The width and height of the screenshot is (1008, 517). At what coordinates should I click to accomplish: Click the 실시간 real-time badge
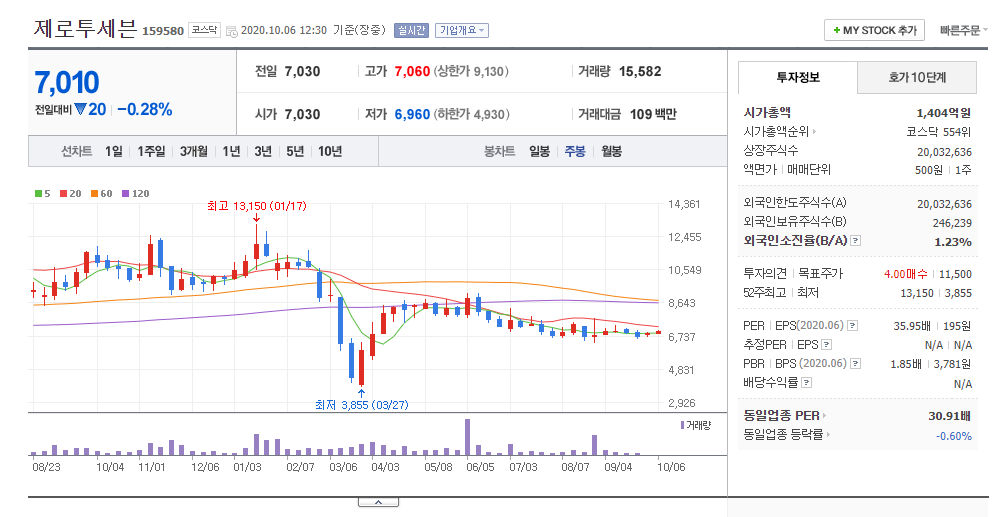coord(411,30)
